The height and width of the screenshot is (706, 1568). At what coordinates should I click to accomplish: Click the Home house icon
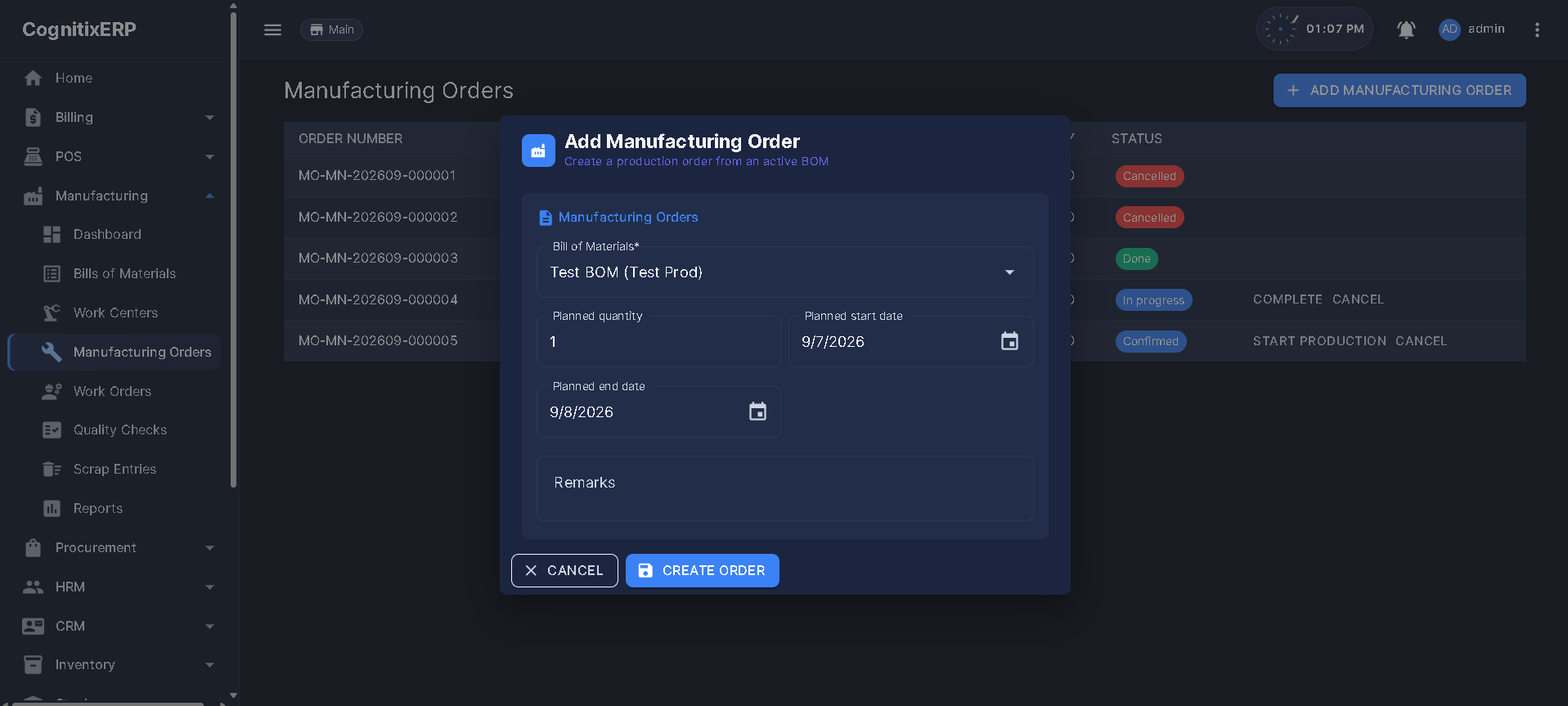coord(33,78)
